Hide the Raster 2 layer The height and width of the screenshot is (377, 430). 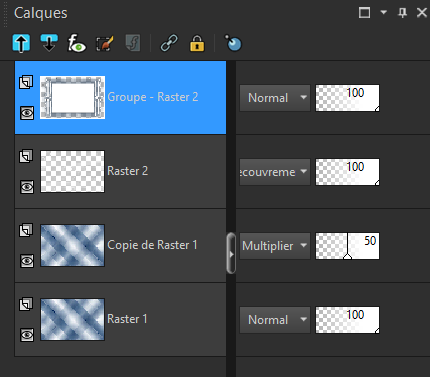pos(27,187)
